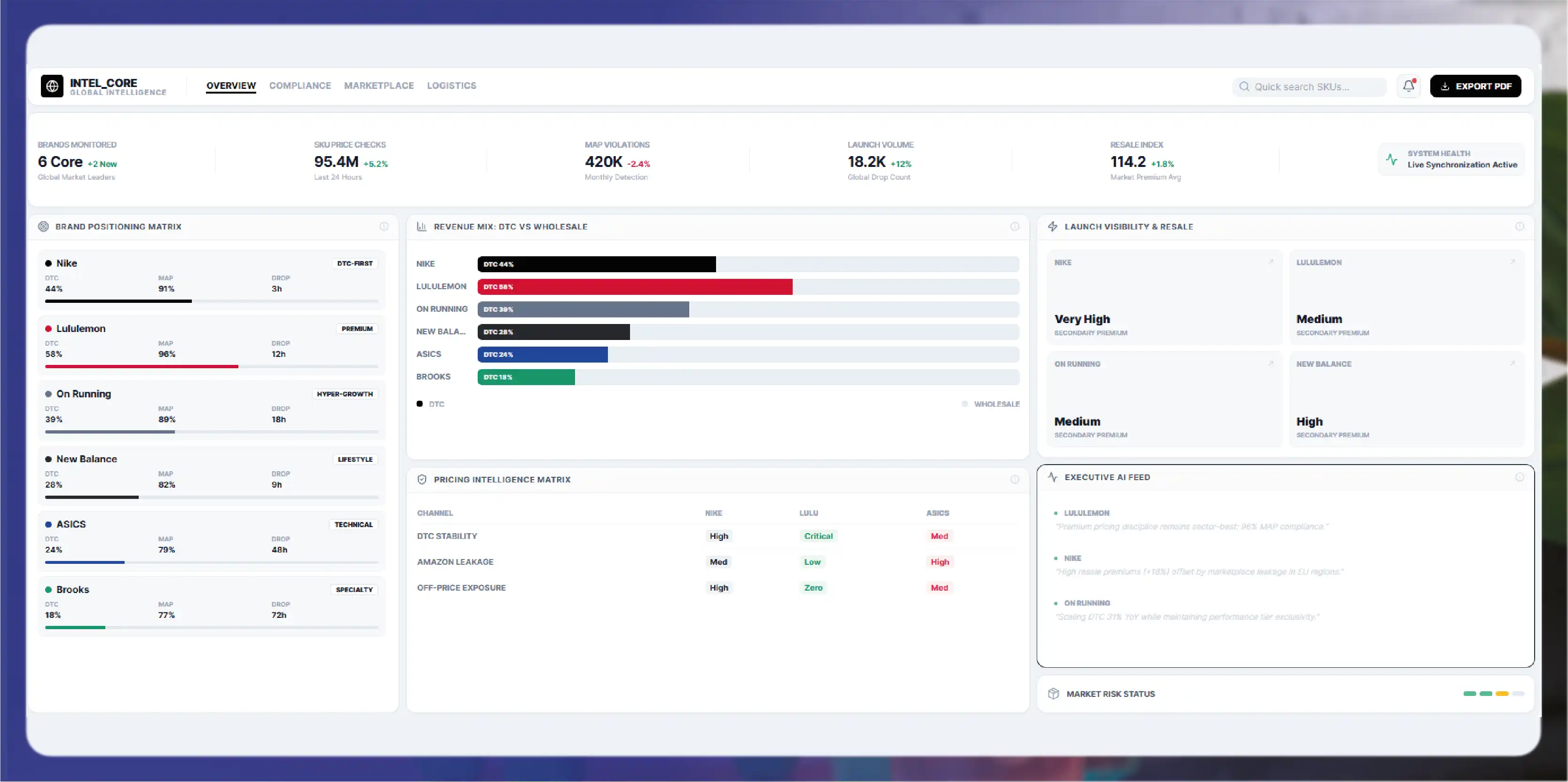Select the TECHNICAL tag on ASICS
This screenshot has height=782, width=1568.
pyautogui.click(x=353, y=525)
